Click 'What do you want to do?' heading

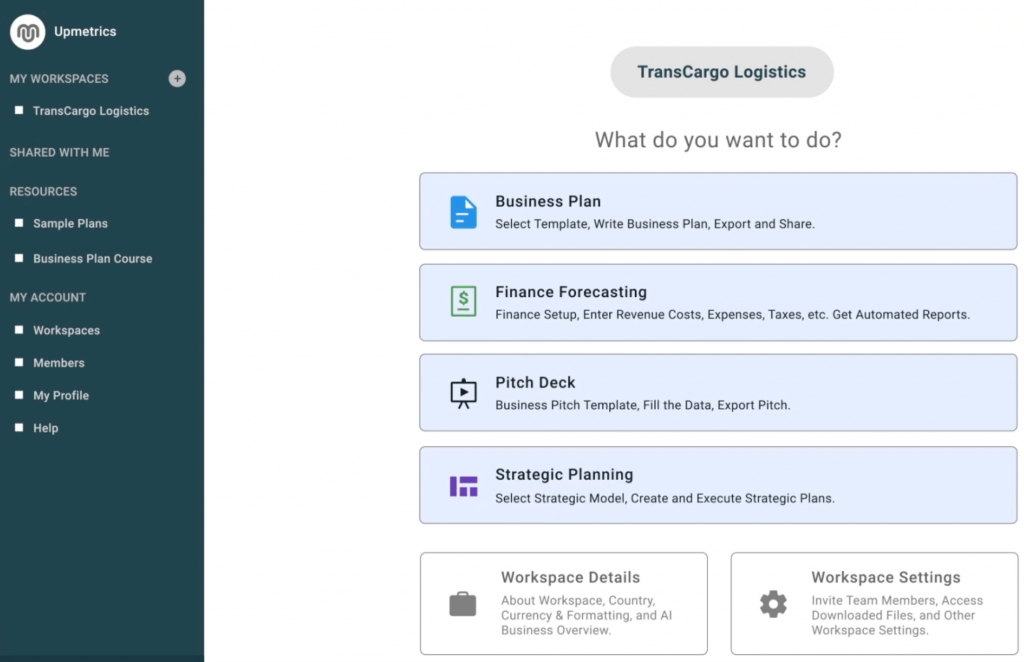718,140
